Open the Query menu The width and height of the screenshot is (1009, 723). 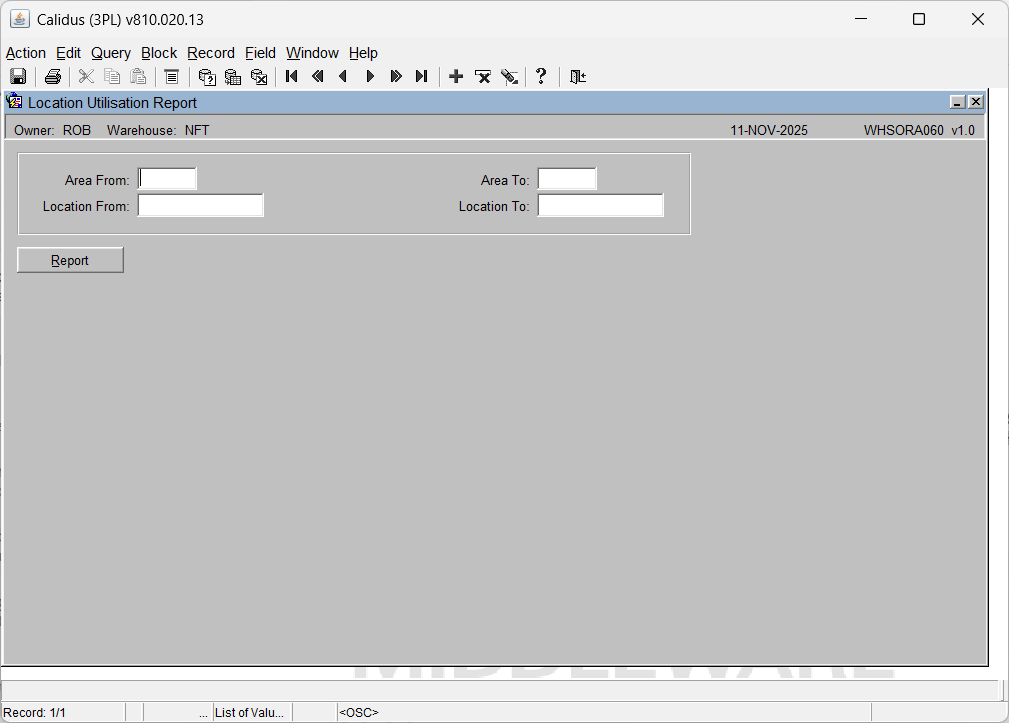point(111,53)
